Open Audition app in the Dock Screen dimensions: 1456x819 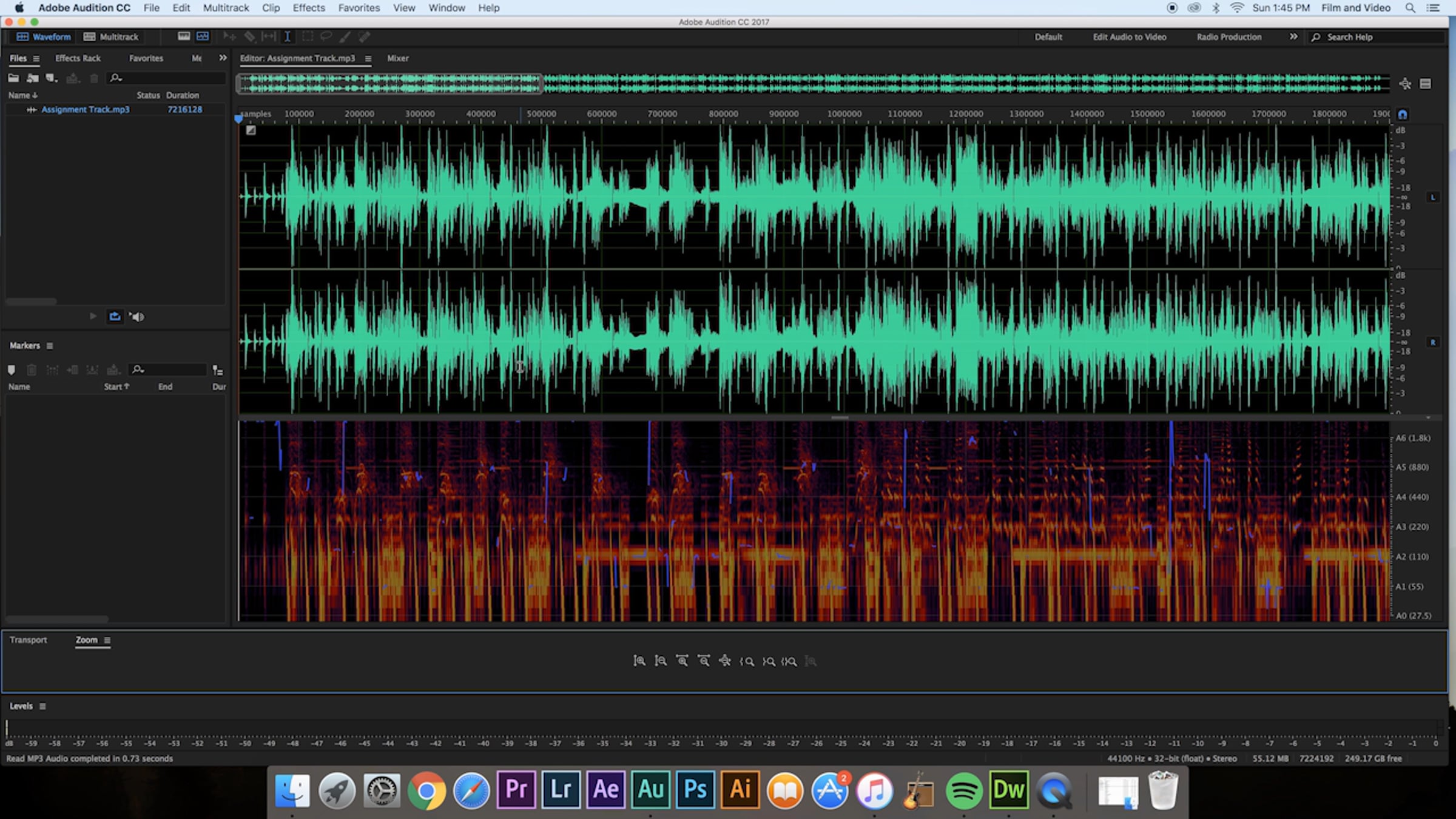click(x=650, y=789)
